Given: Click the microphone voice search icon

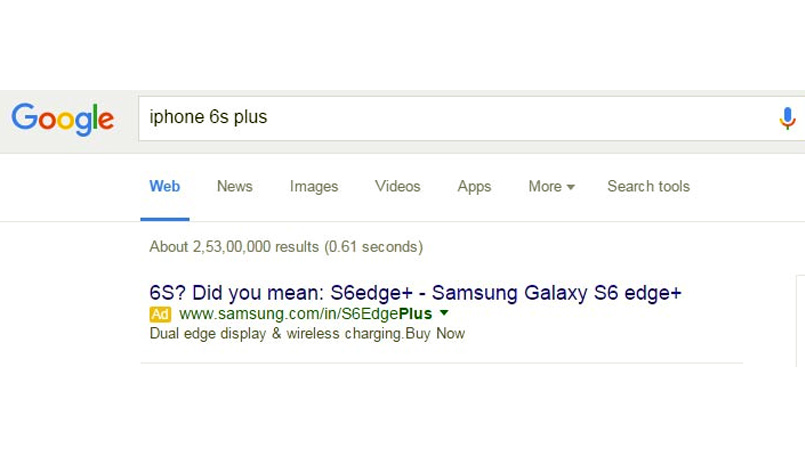Looking at the screenshot, I should pos(787,119).
